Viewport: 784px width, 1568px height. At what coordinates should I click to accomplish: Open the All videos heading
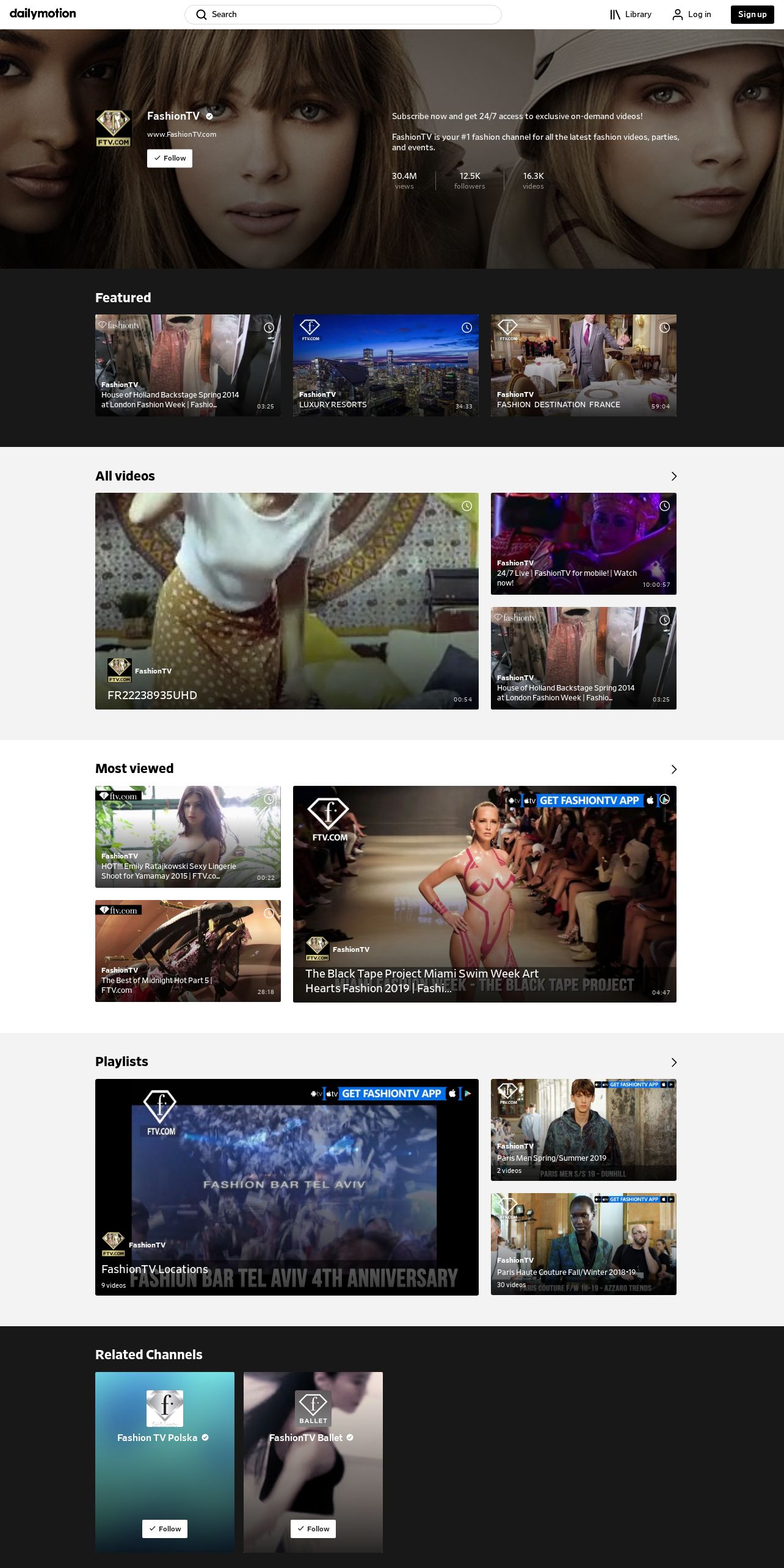click(125, 476)
